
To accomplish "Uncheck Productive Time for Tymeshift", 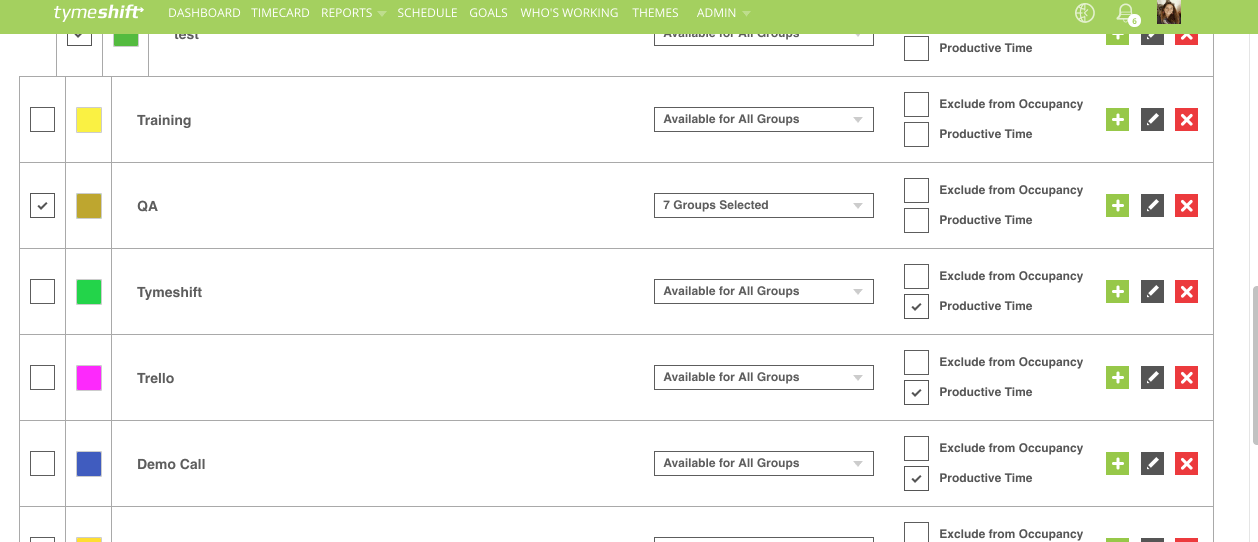I will pyautogui.click(x=916, y=306).
